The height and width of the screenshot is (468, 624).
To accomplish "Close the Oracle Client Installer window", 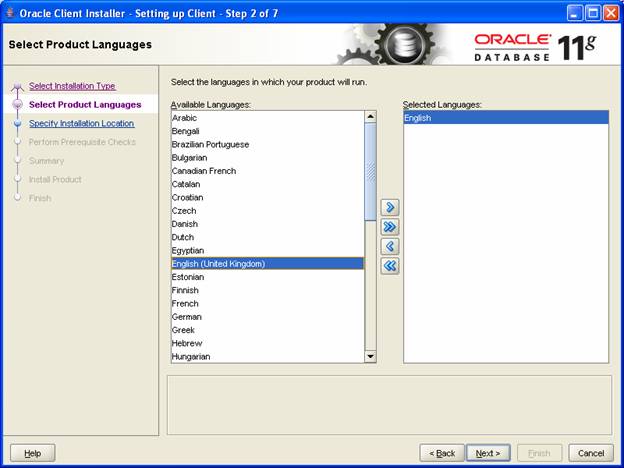I will (611, 14).
